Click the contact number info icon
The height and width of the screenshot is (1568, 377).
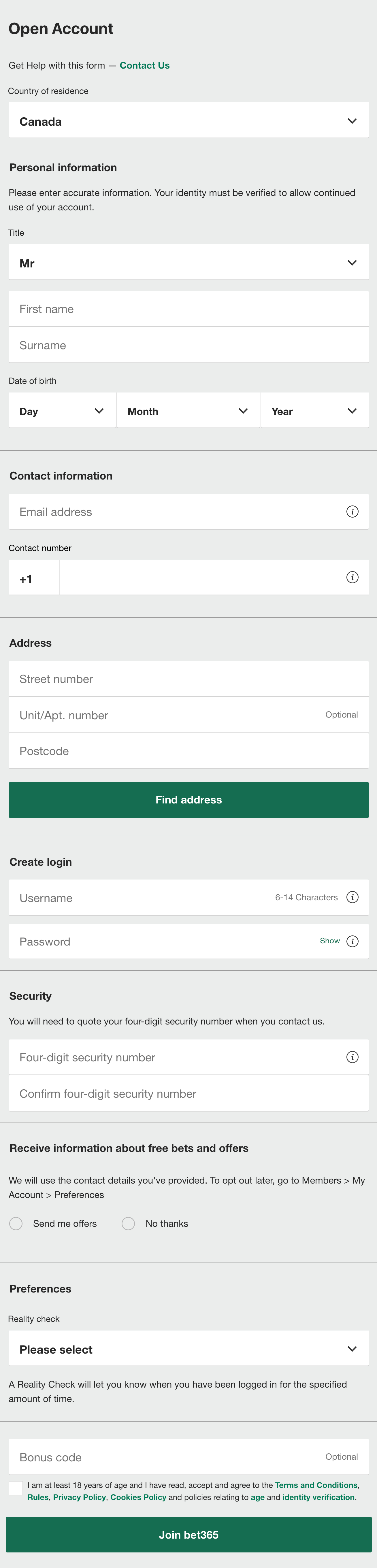352,578
